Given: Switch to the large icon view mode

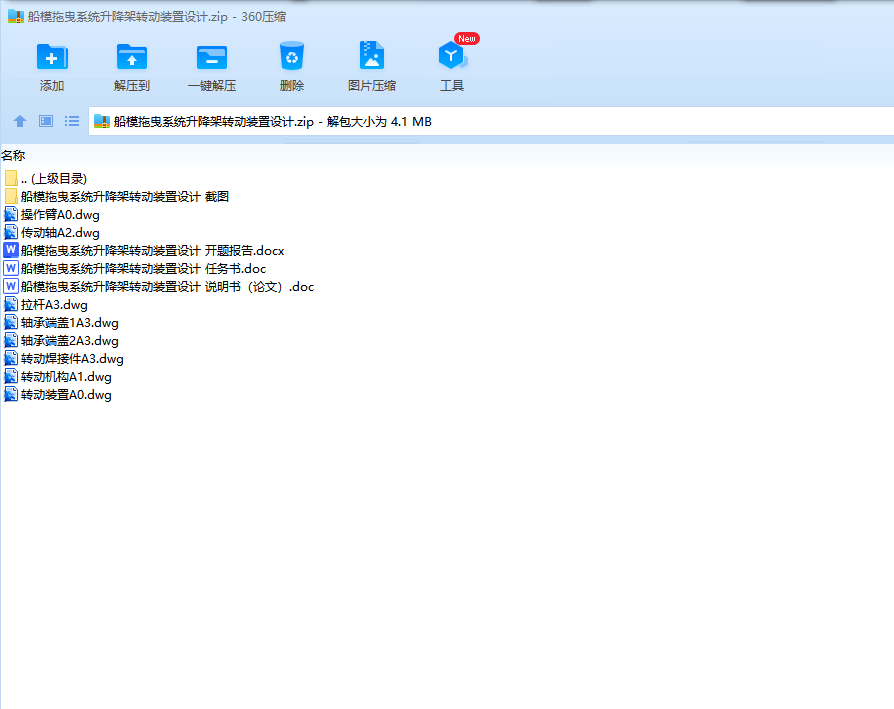Looking at the screenshot, I should pyautogui.click(x=46, y=121).
